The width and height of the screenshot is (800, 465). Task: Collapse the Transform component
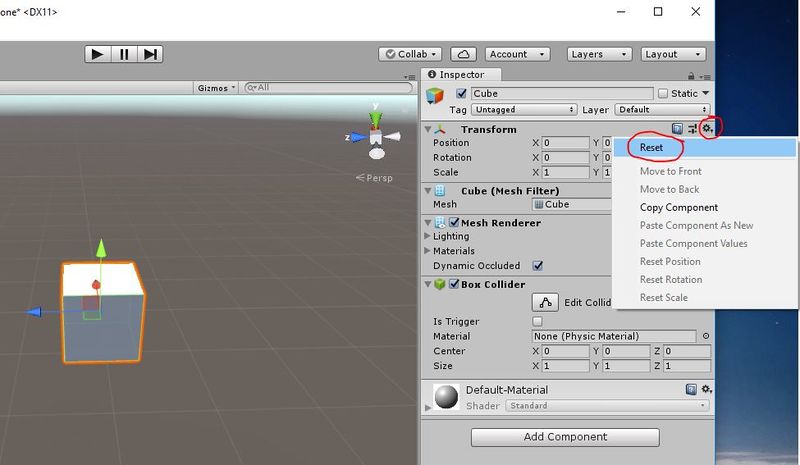(428, 129)
